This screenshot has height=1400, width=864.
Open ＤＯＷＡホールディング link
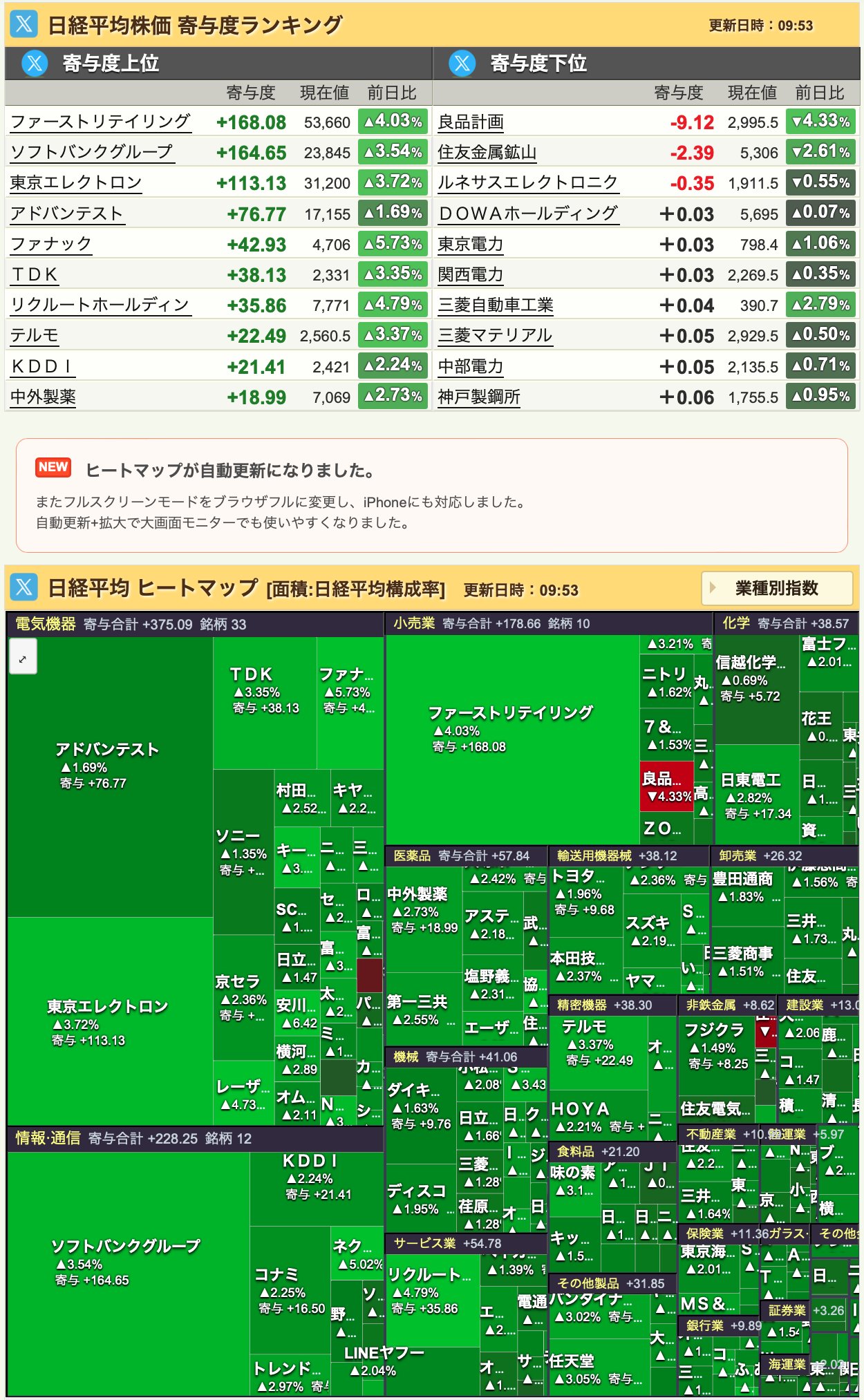click(528, 214)
